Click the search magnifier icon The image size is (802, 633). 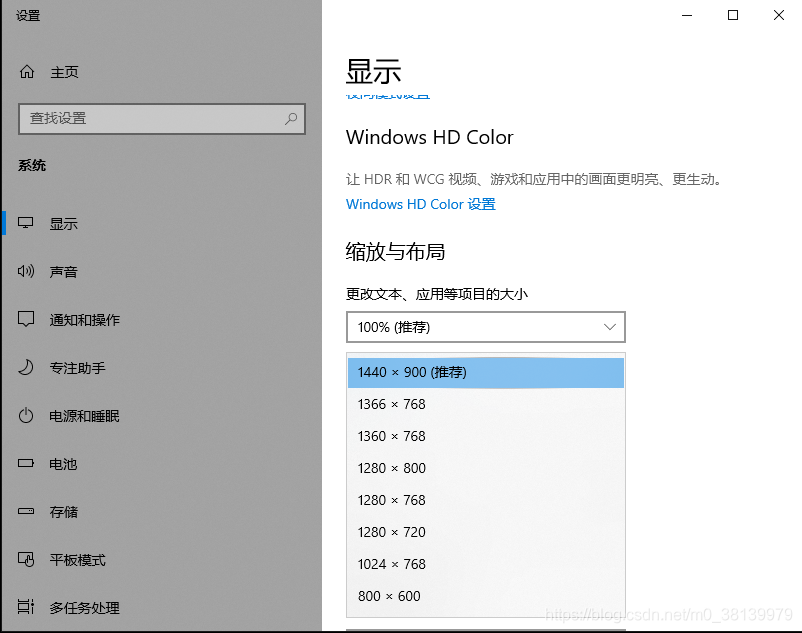(291, 119)
